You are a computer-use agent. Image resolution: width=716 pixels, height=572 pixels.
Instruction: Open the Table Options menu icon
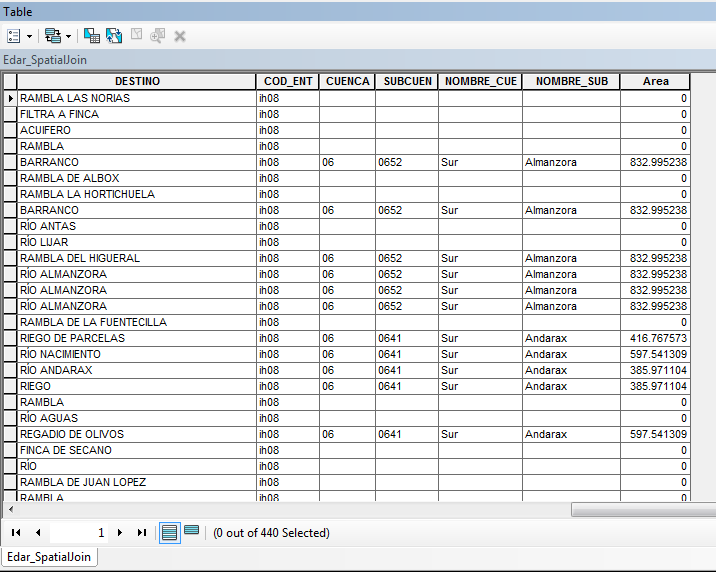pos(14,36)
